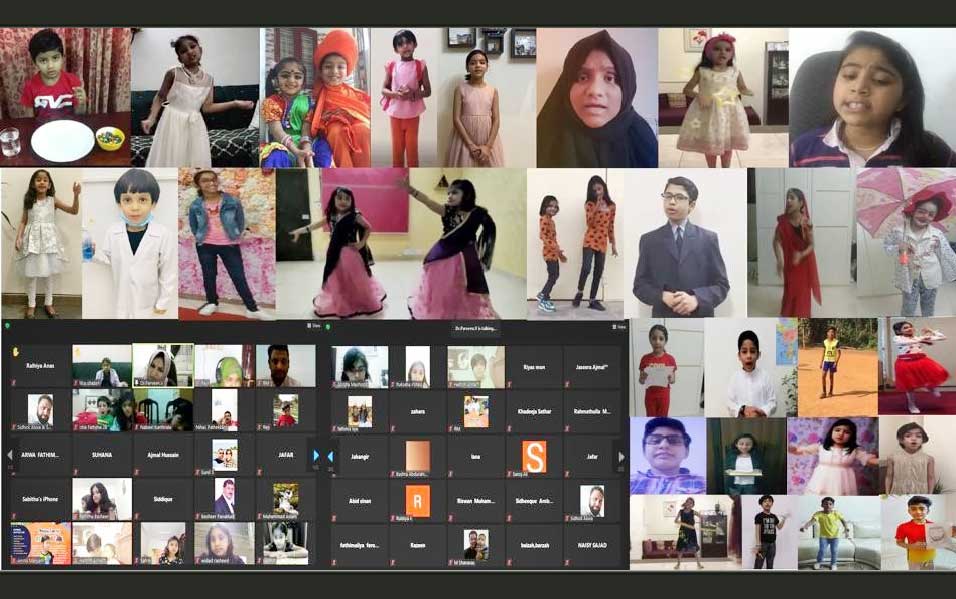The height and width of the screenshot is (599, 956).
Task: Select the Khadeeja Sathar participant tile
Action: click(533, 410)
